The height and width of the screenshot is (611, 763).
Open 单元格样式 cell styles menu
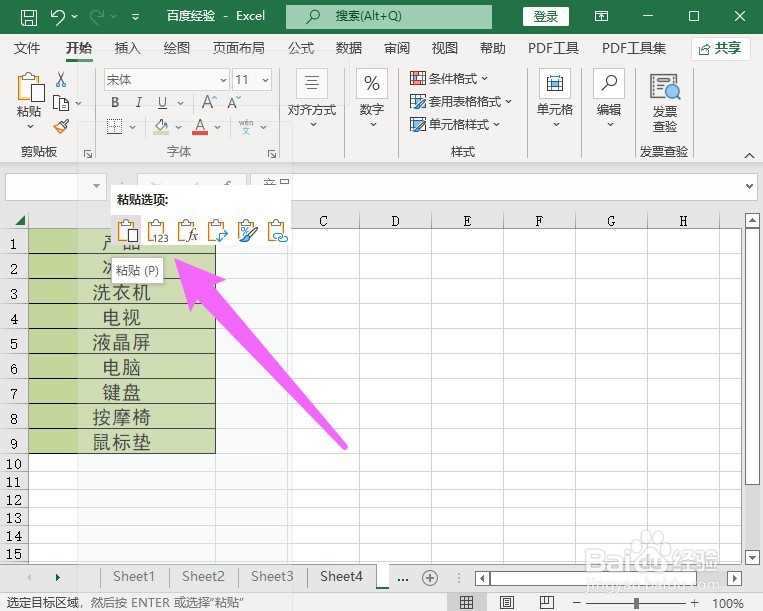pyautogui.click(x=454, y=125)
